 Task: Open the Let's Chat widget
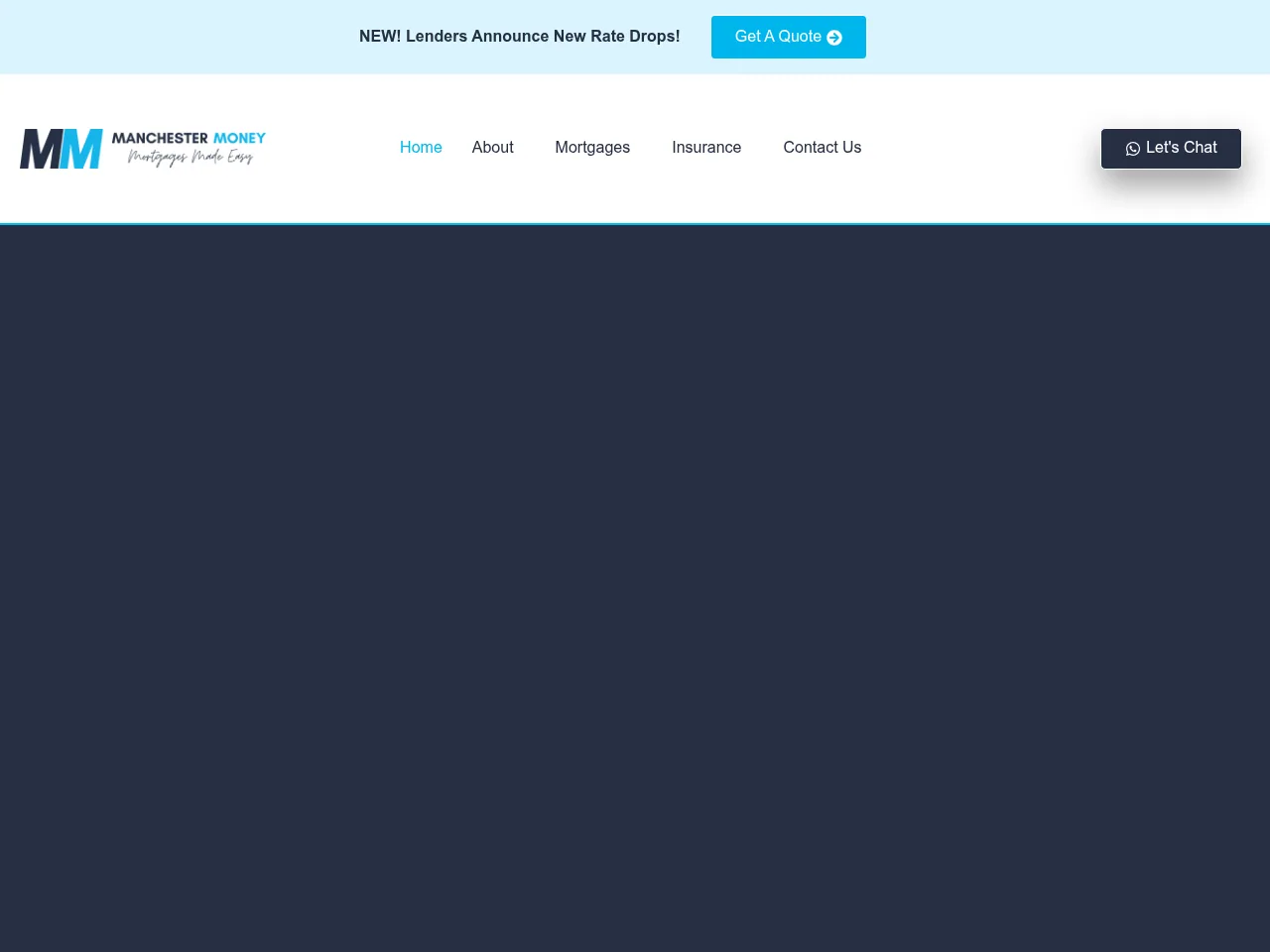coord(1171,148)
